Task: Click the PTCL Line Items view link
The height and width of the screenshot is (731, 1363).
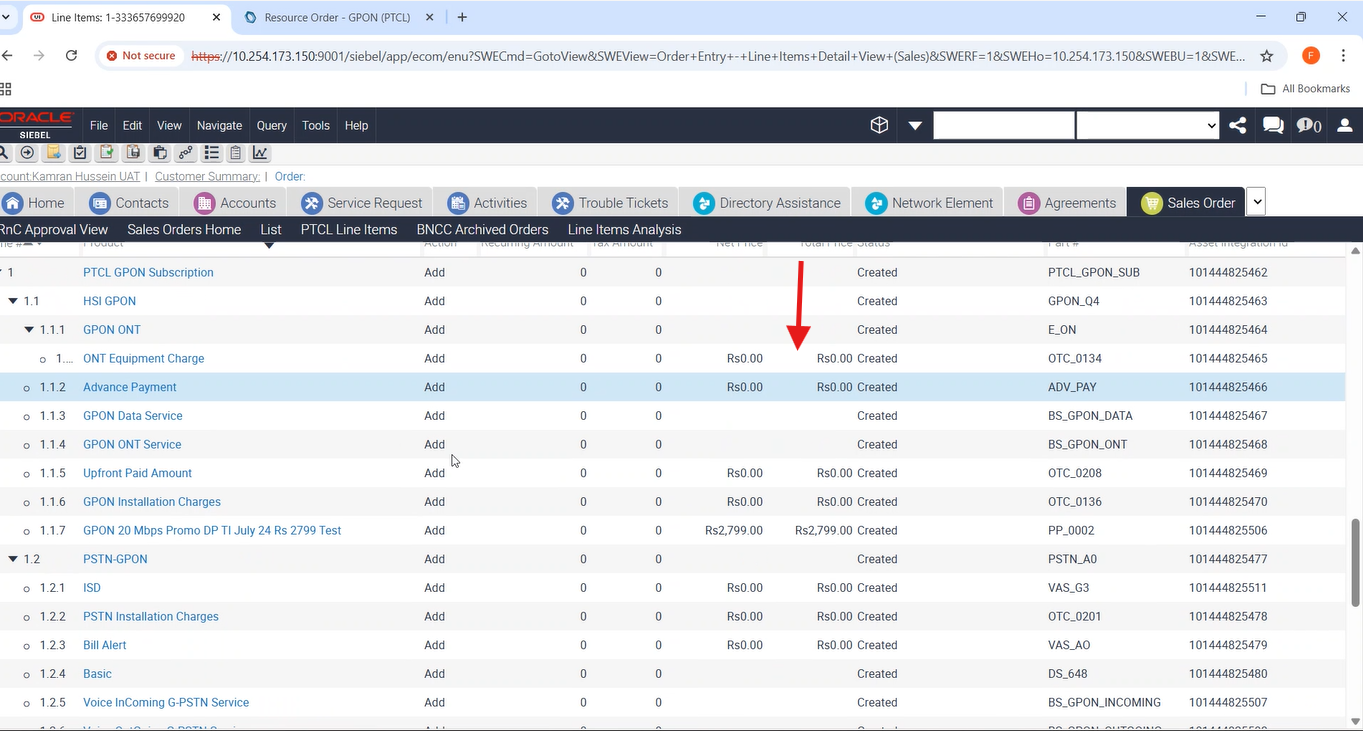Action: [x=349, y=229]
